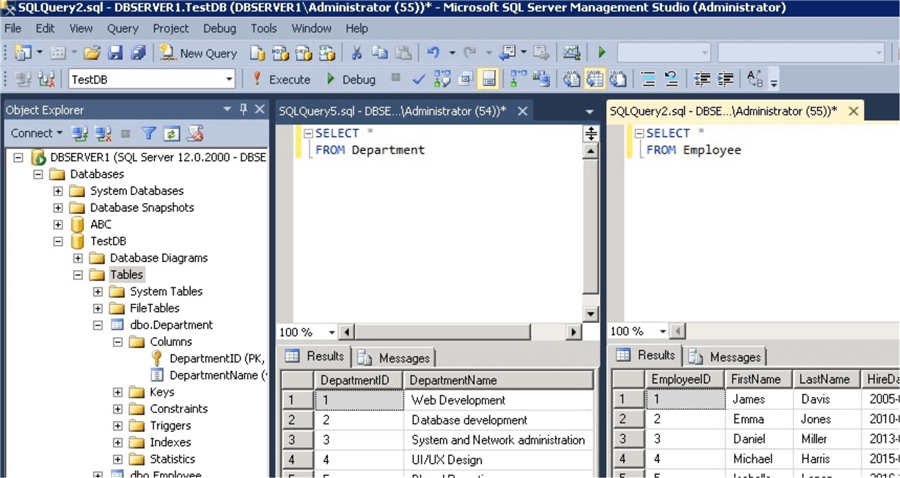Open the Query menu

tap(122, 28)
